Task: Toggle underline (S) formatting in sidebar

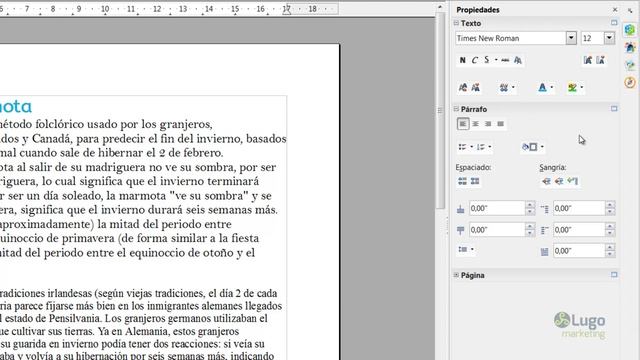Action: 487,60
